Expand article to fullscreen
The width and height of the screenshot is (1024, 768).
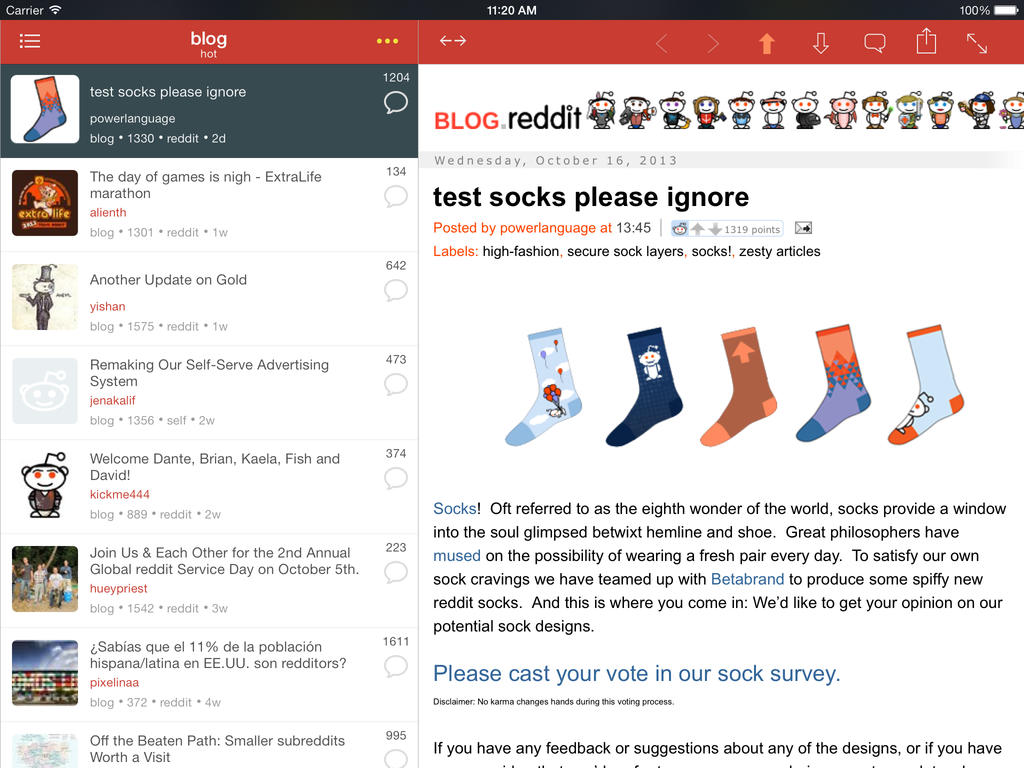click(x=977, y=43)
